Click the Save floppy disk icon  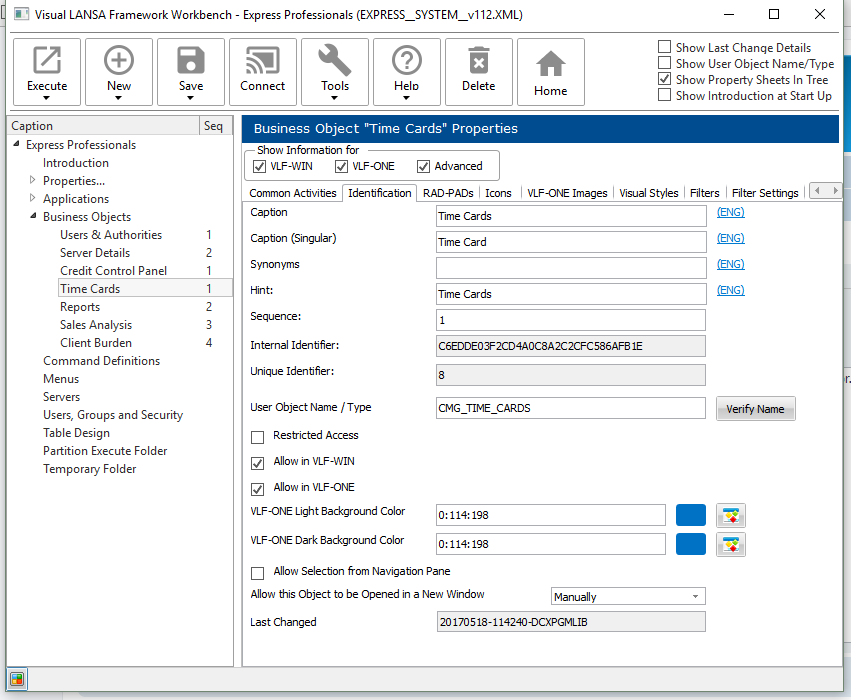click(190, 60)
